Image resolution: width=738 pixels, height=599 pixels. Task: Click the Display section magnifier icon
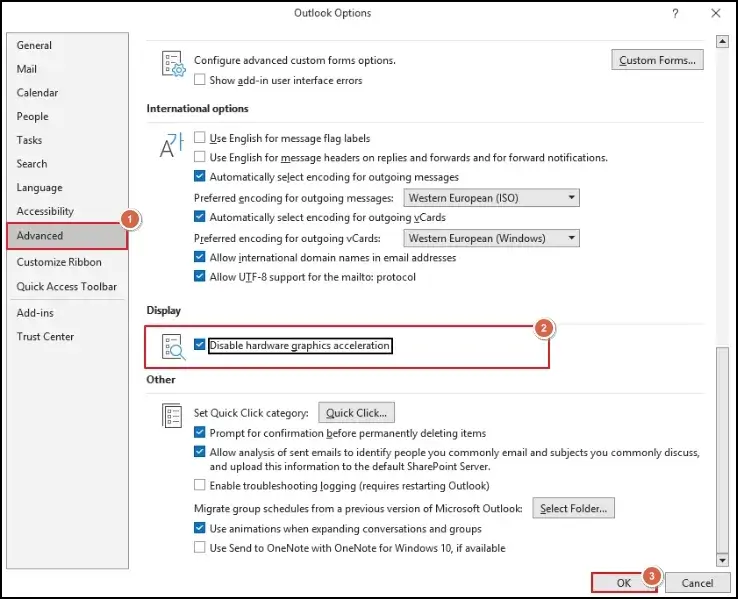tap(173, 347)
